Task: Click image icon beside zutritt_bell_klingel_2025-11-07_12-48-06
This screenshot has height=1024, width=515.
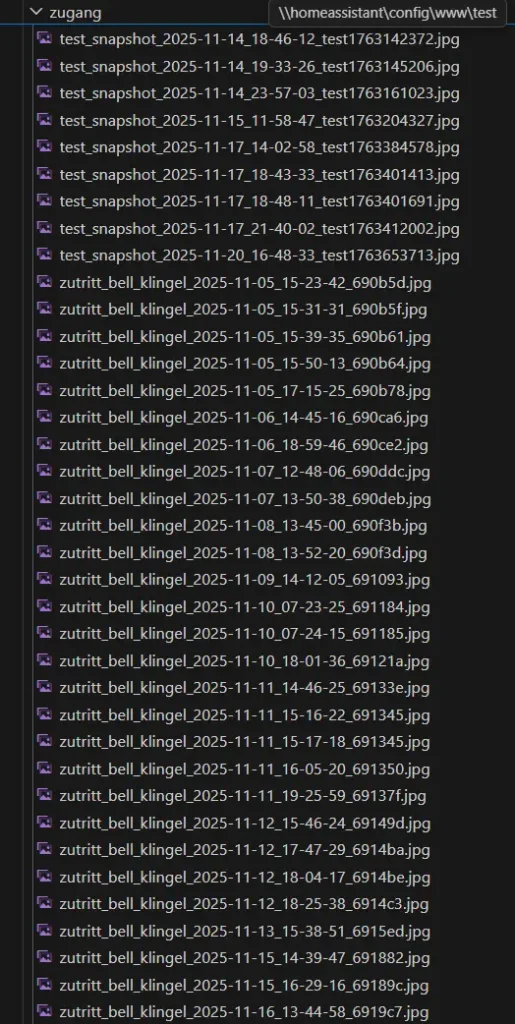Action: (44, 470)
